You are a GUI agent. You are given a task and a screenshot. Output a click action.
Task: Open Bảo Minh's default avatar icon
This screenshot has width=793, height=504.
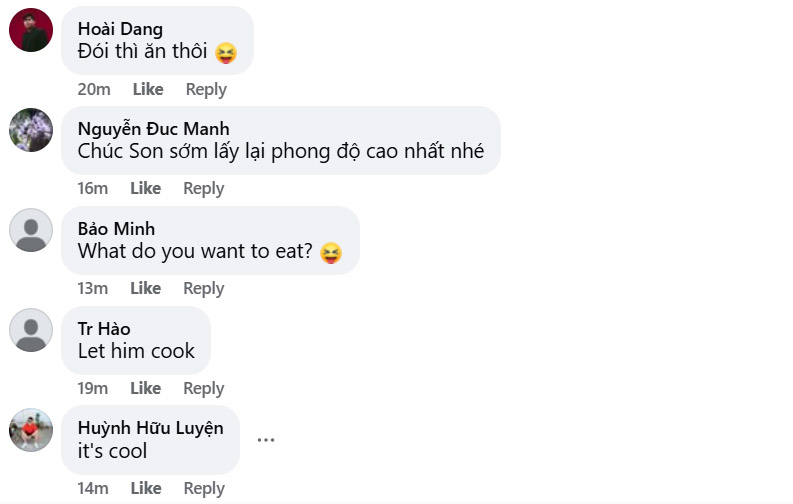(x=30, y=230)
